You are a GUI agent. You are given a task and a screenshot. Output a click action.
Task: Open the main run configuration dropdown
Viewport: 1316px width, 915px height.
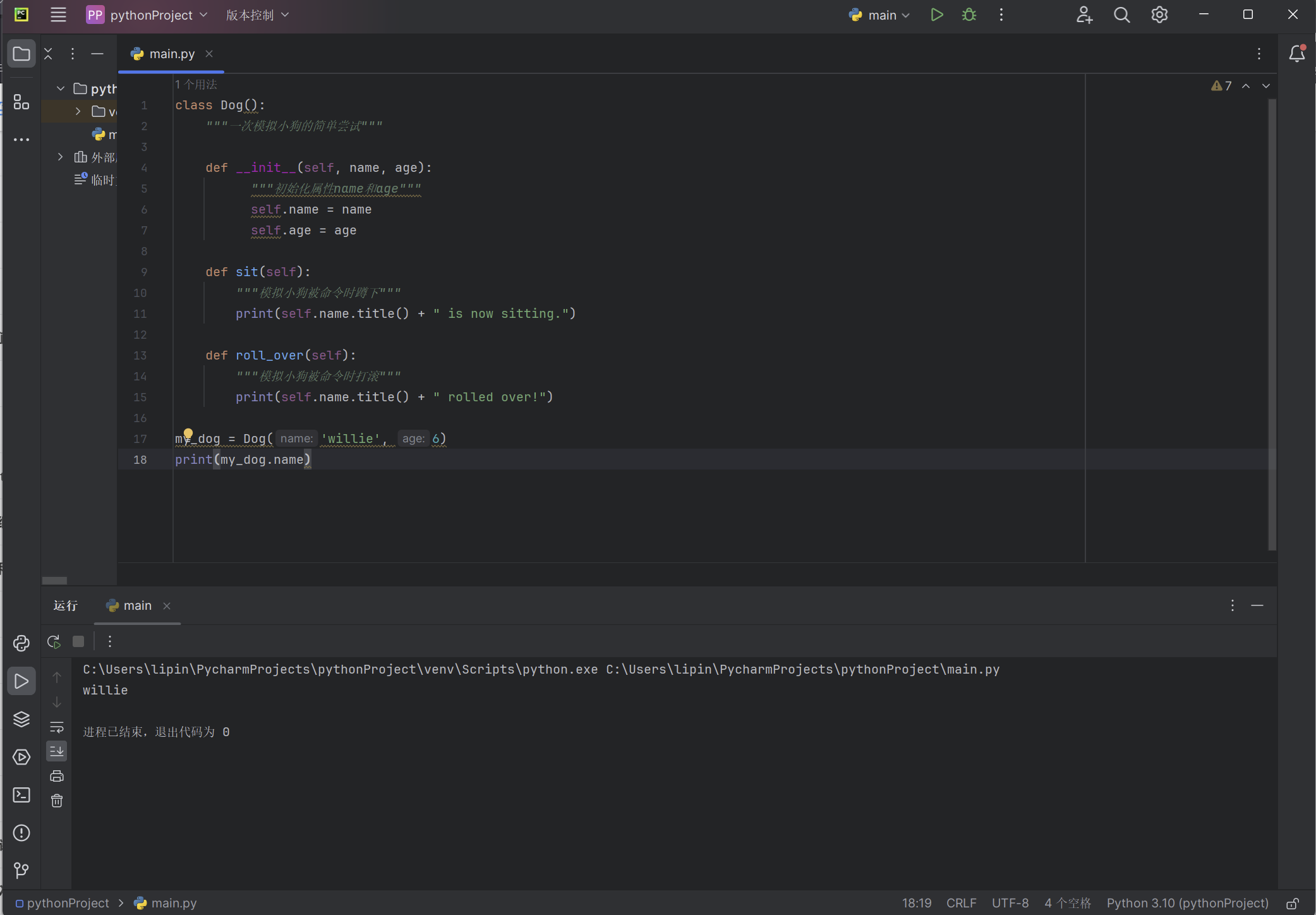point(879,15)
